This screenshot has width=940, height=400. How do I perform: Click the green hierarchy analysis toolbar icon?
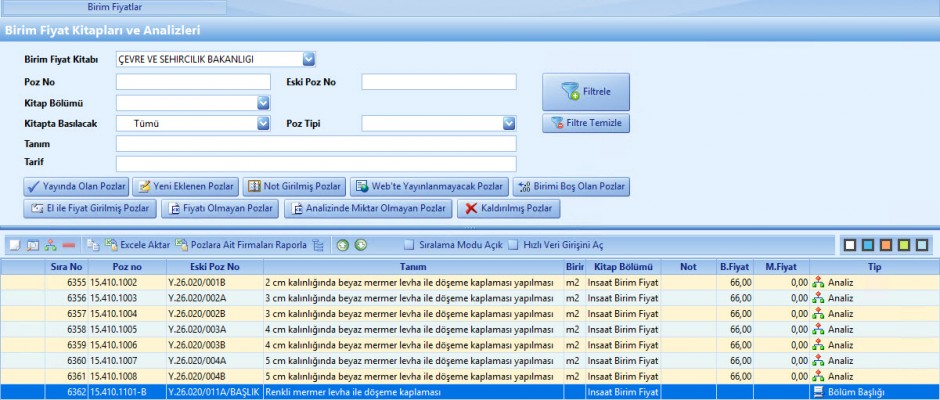(x=51, y=245)
